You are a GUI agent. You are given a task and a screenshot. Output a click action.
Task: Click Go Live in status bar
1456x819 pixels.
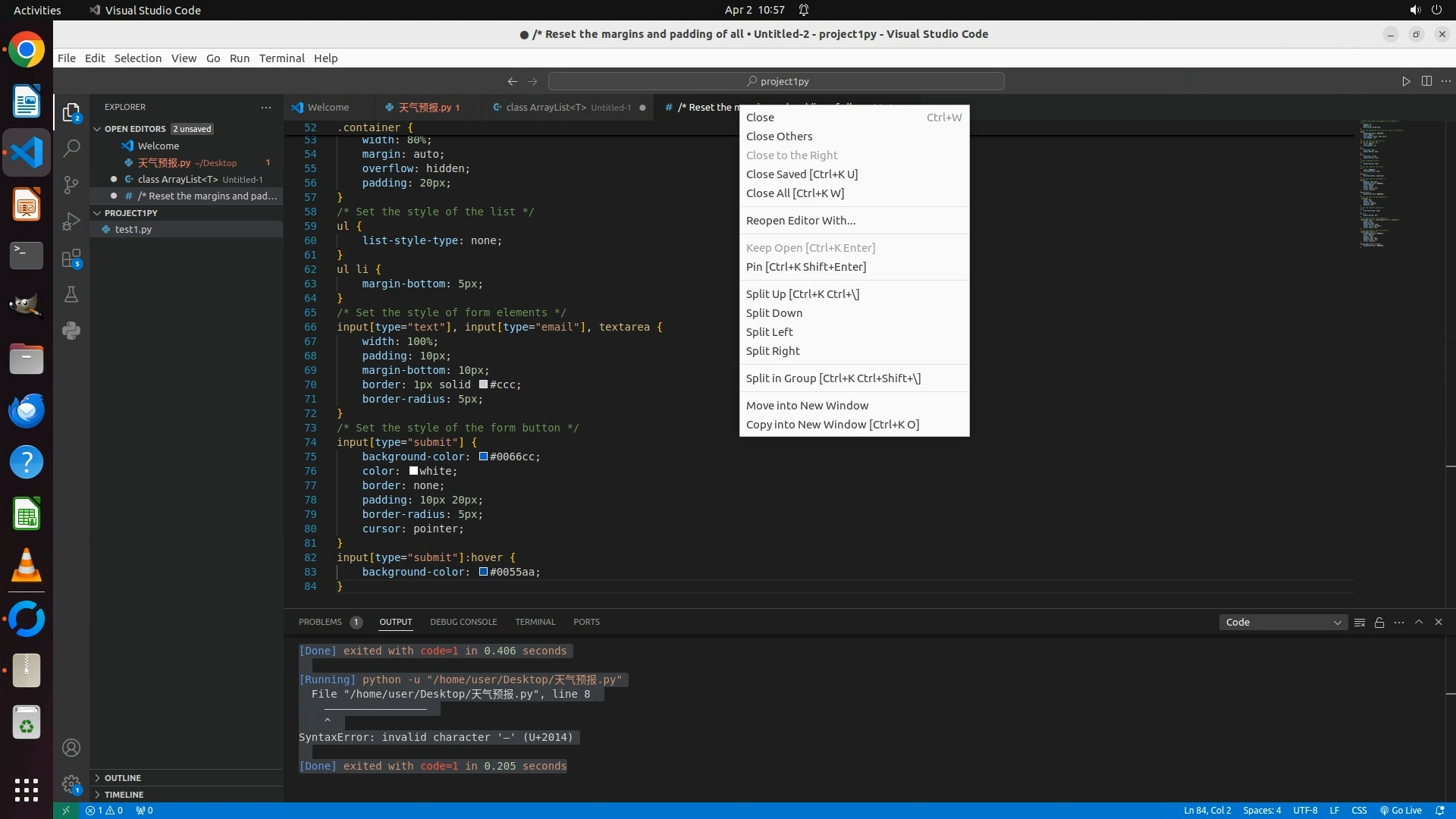(1401, 811)
